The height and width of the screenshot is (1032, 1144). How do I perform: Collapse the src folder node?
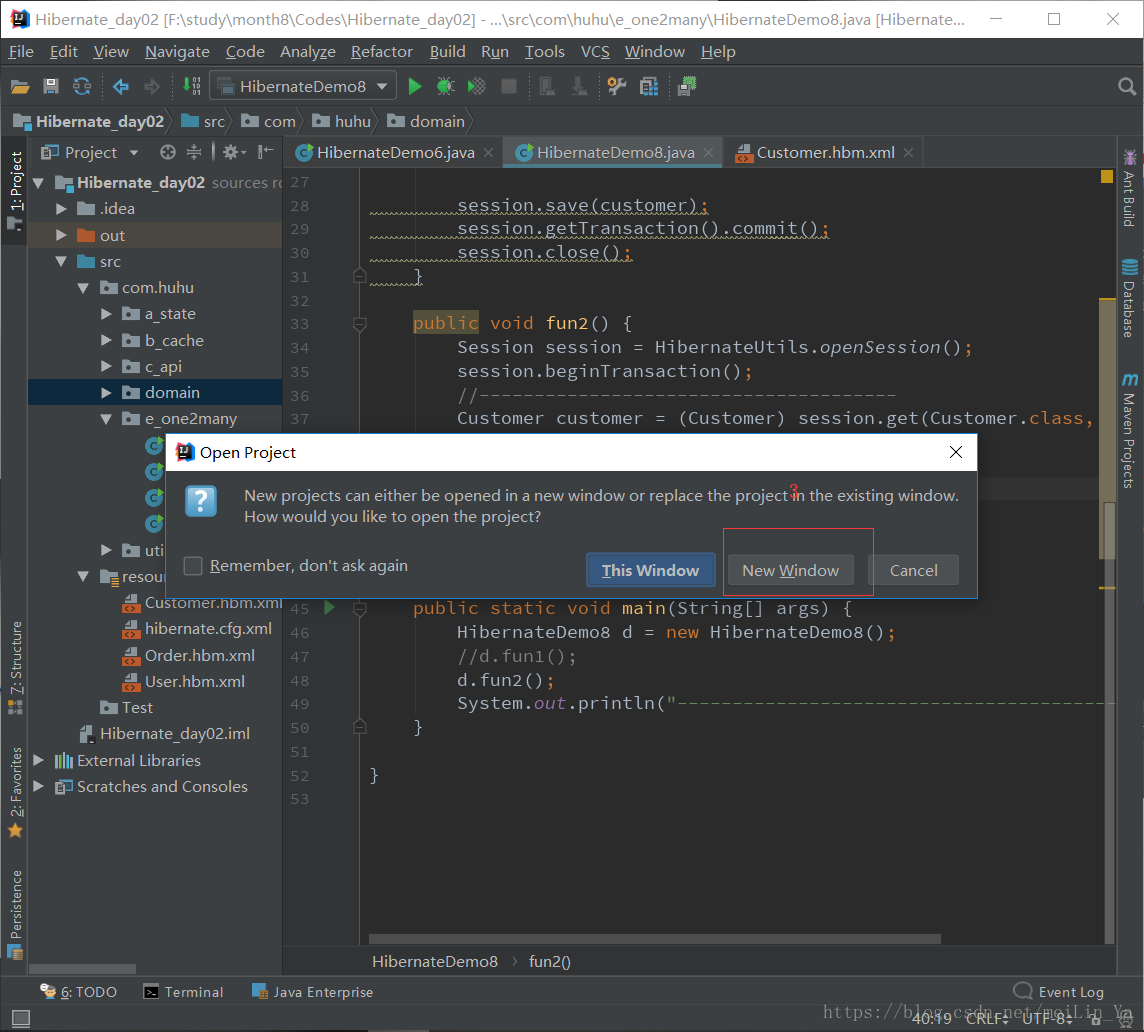61,261
